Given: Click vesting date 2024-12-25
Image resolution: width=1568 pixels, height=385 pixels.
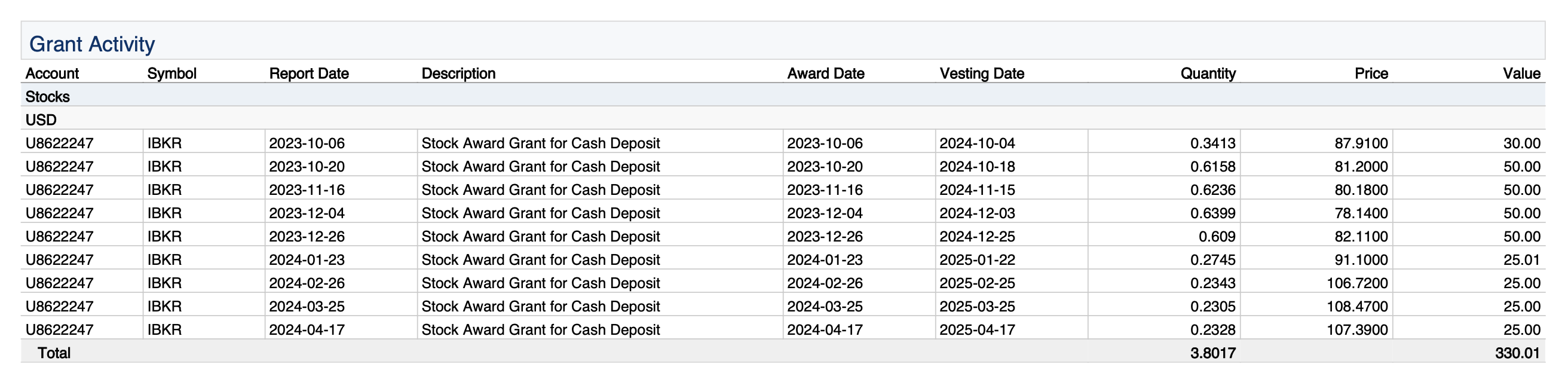Looking at the screenshot, I should (x=978, y=236).
